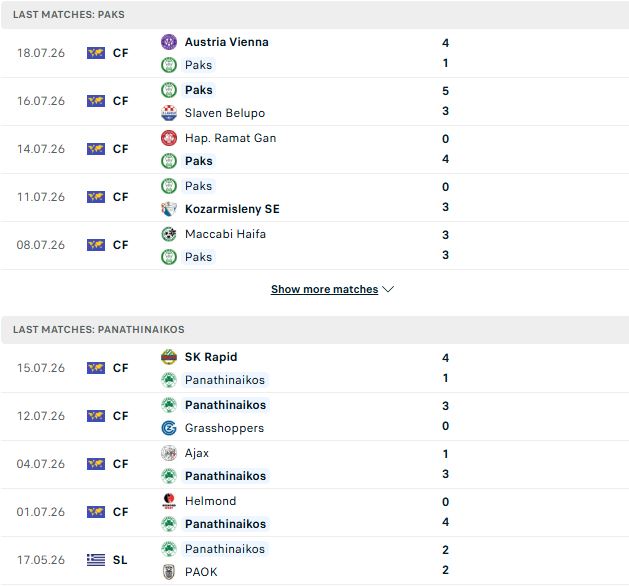Click the Greek flag icon beside SL
The width and height of the screenshot is (629, 587).
pyautogui.click(x=96, y=560)
